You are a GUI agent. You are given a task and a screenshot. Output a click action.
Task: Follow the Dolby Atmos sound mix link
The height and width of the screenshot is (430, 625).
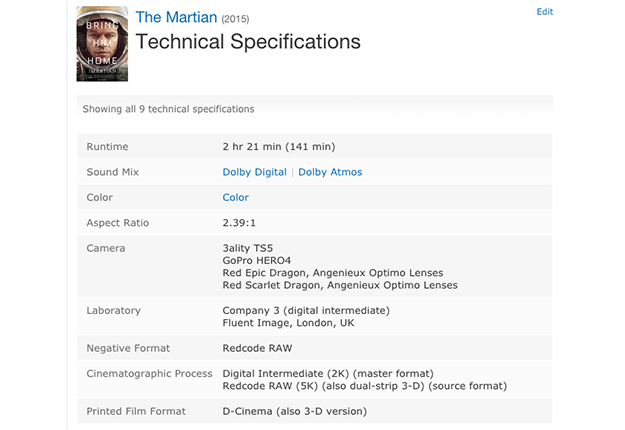pos(330,172)
